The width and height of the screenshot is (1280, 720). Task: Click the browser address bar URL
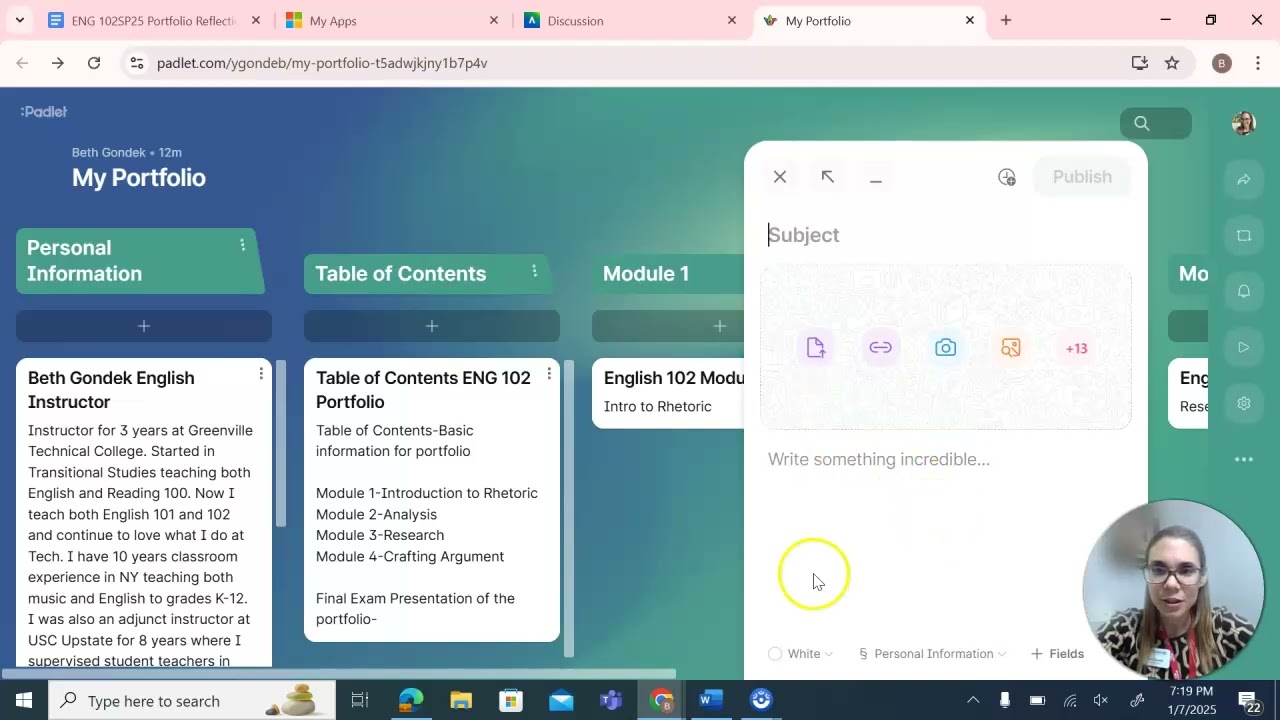point(322,63)
